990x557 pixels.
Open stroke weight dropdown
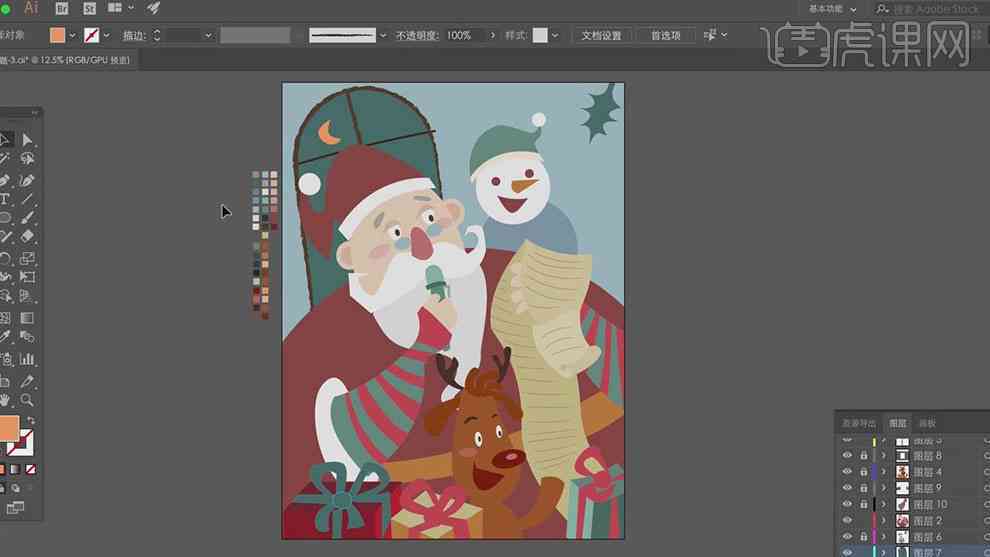coord(208,35)
